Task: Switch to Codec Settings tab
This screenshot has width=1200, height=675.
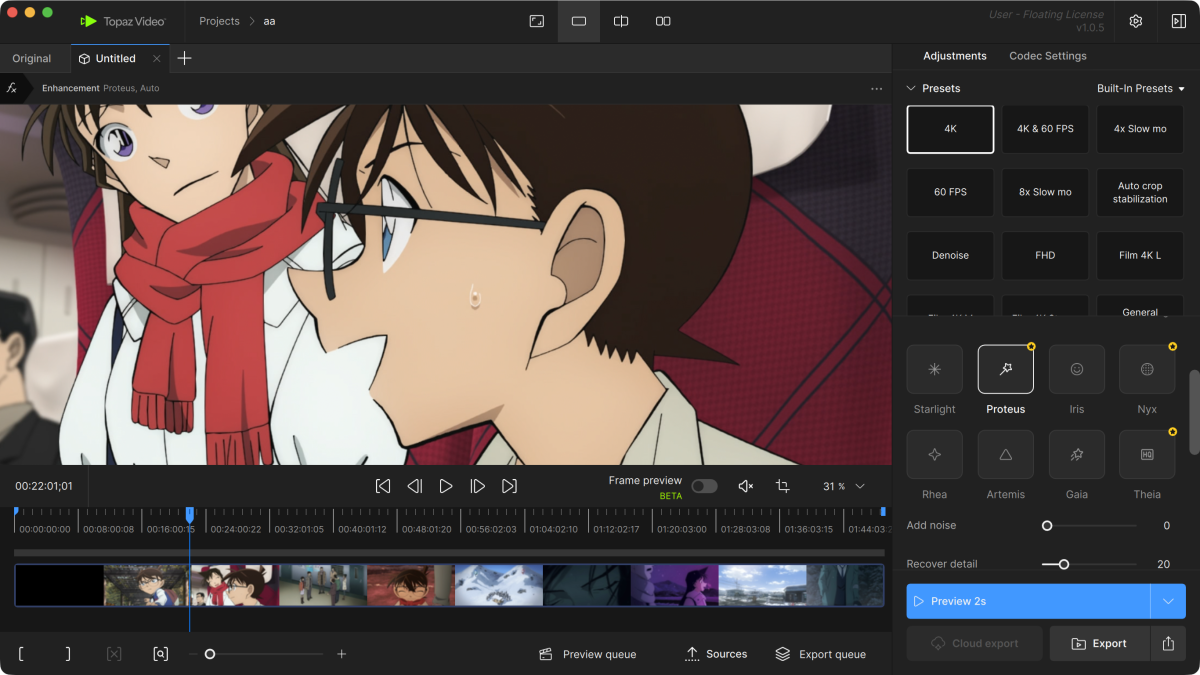Action: [1048, 56]
